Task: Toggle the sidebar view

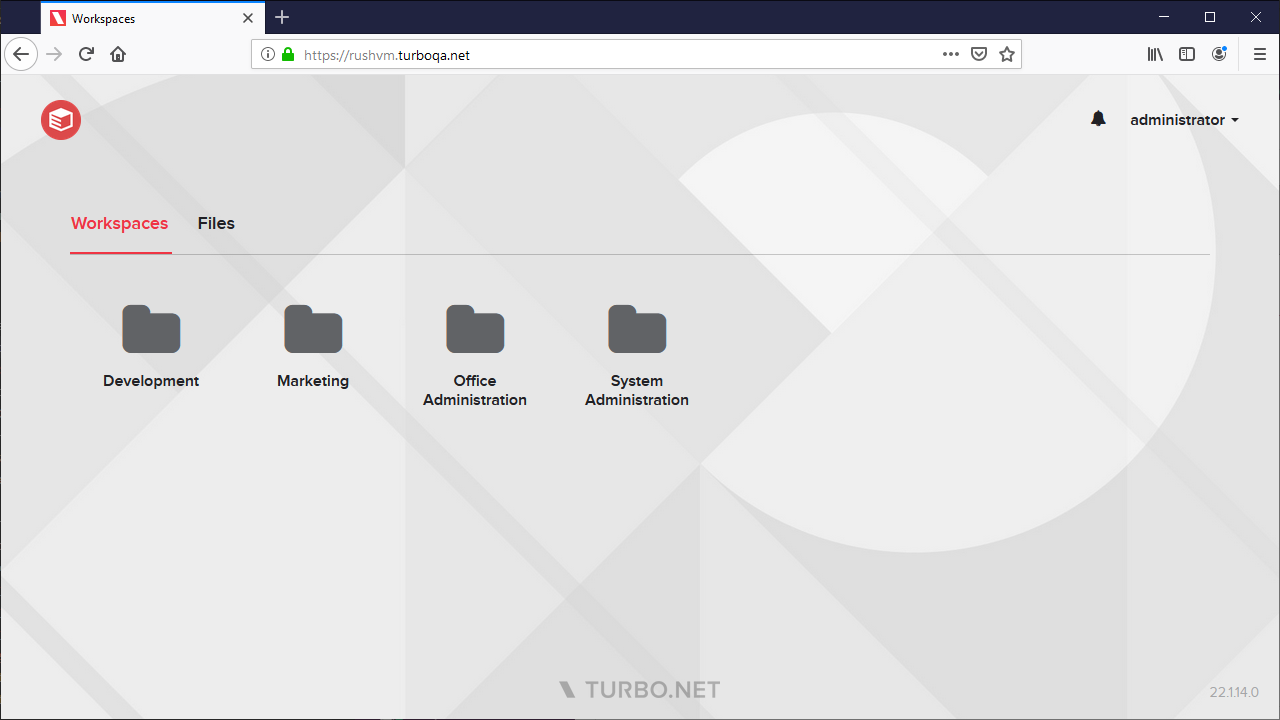Action: click(x=1187, y=54)
